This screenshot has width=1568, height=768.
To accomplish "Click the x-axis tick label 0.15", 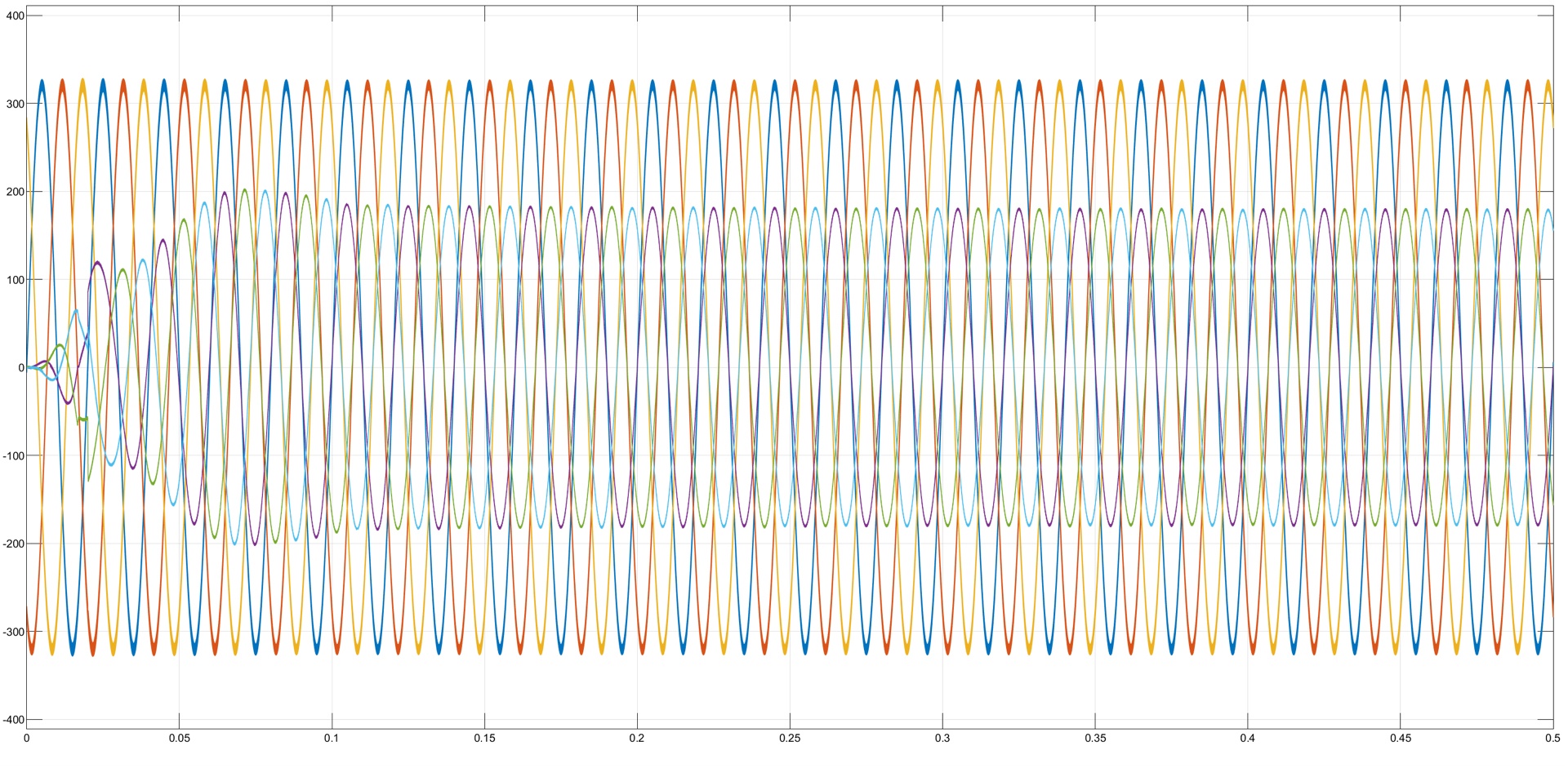I will click(x=484, y=739).
